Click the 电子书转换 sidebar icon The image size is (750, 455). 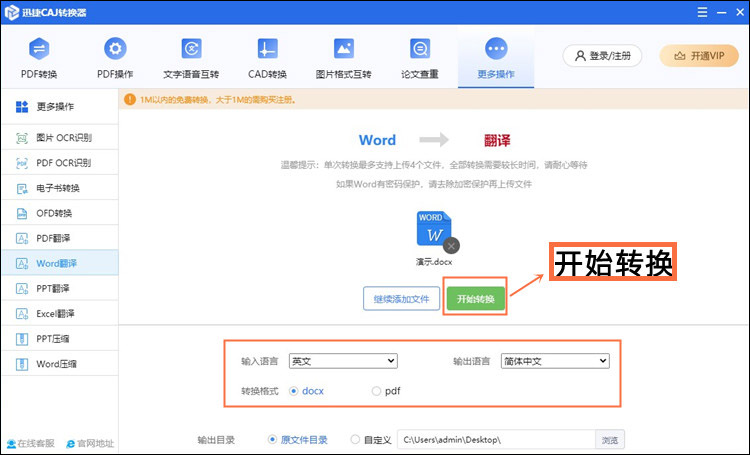22,189
